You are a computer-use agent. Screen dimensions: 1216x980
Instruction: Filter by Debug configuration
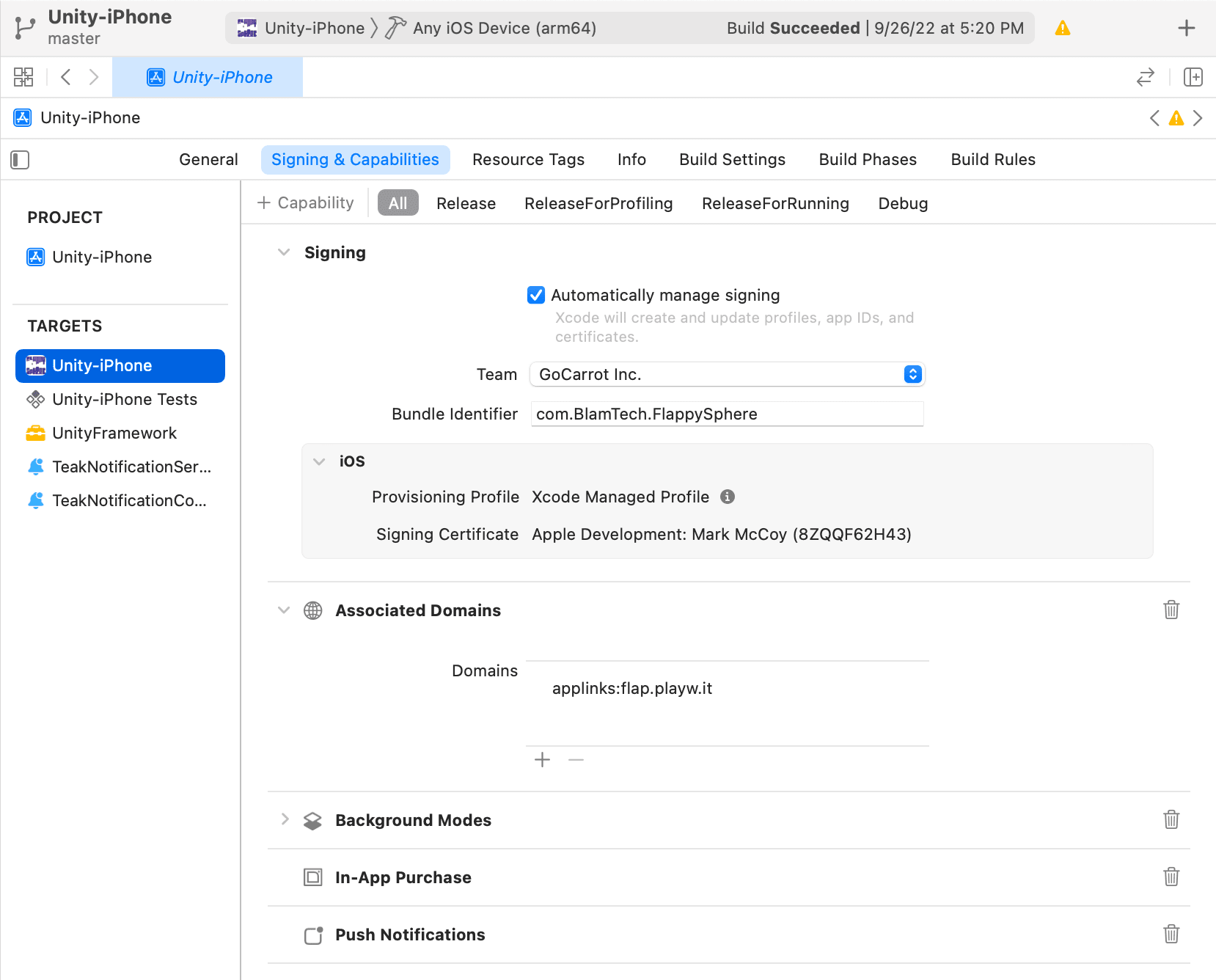tap(903, 203)
